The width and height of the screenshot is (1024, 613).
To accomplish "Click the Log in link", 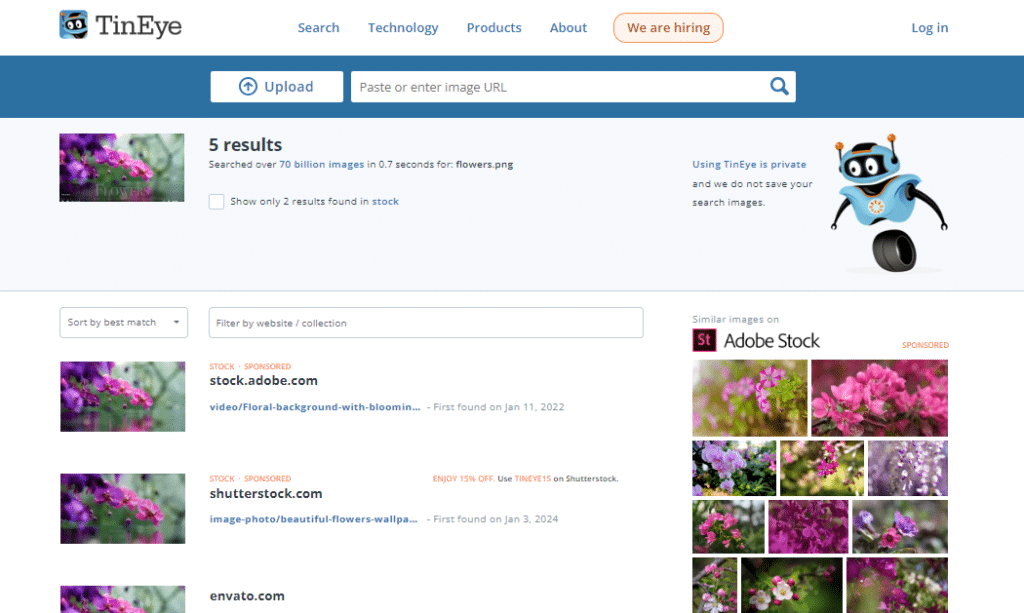I will click(x=929, y=27).
